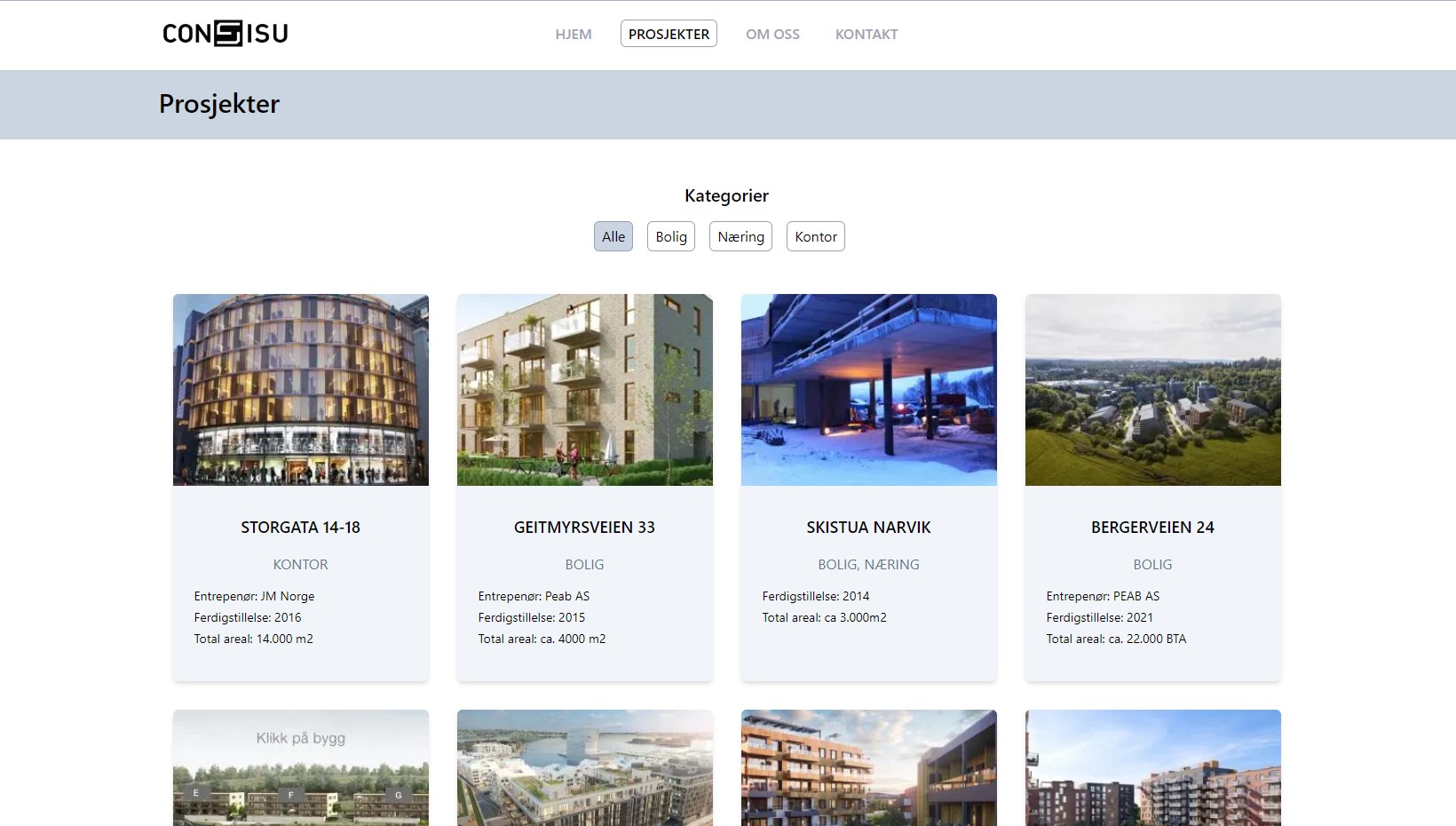Click the wooden balcony apartments thumbnail

[x=869, y=768]
